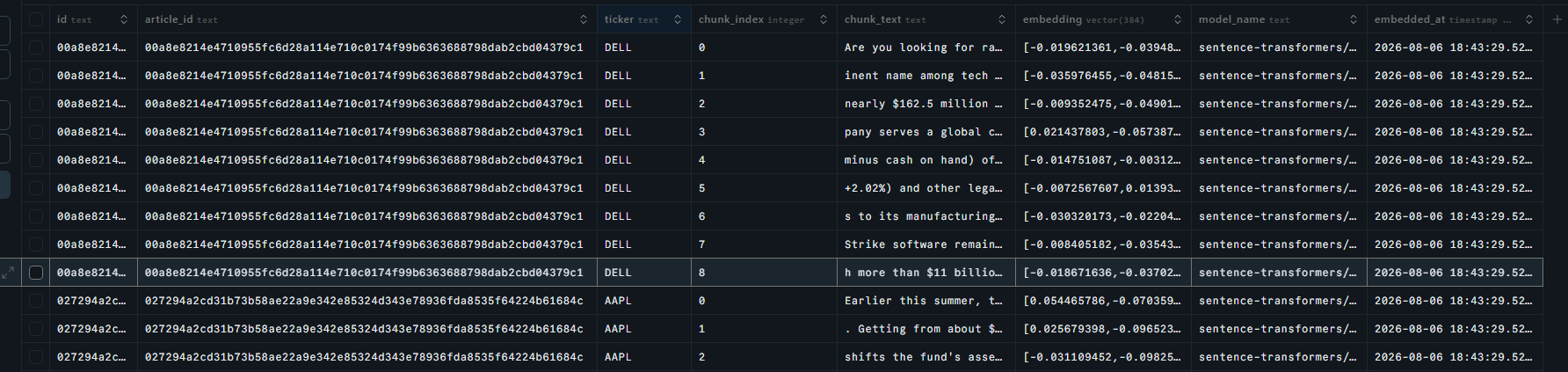This screenshot has height=372, width=1568.
Task: Click the sort arrows on embedding column
Action: click(x=1178, y=19)
